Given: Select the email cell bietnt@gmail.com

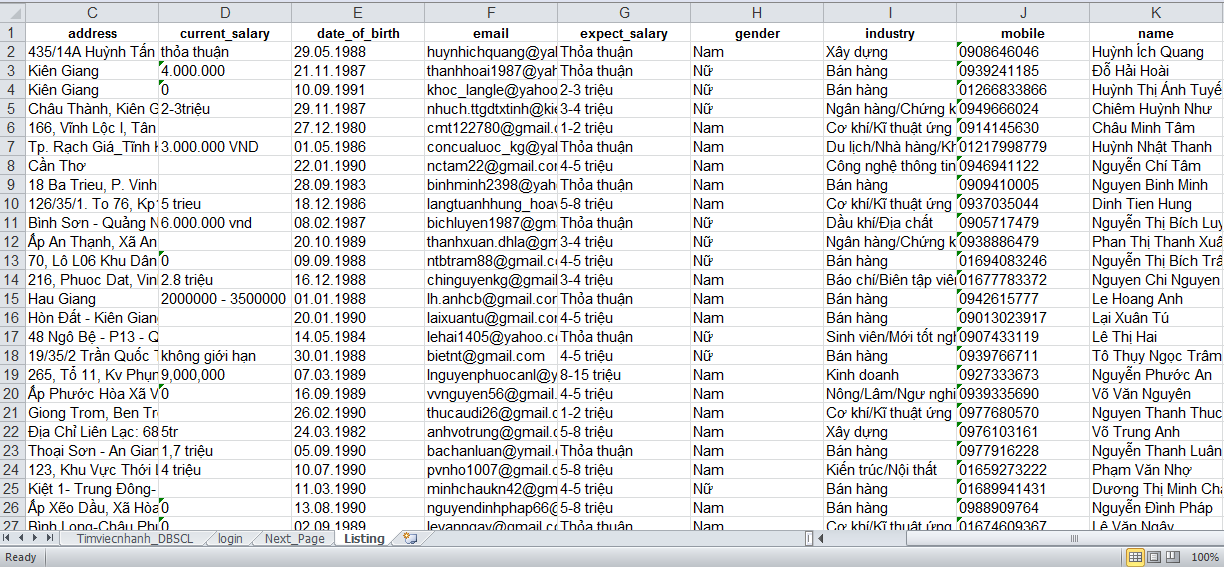Looking at the screenshot, I should (x=490, y=356).
